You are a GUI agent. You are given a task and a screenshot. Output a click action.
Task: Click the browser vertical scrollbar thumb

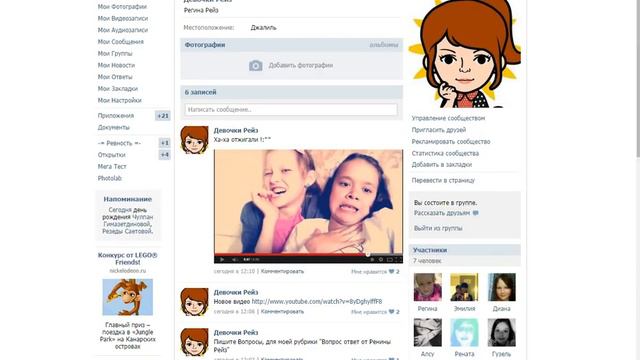pyautogui.click(x=638, y=78)
